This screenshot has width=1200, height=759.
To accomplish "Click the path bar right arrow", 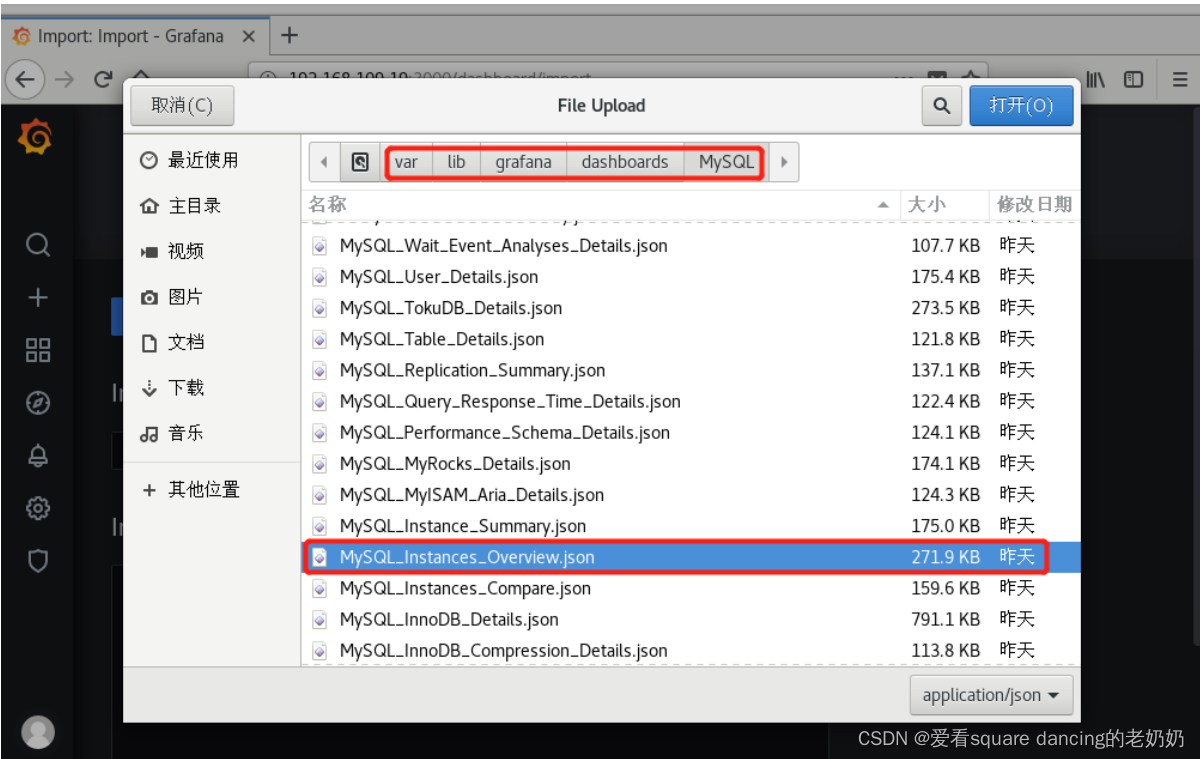I will pyautogui.click(x=784, y=162).
